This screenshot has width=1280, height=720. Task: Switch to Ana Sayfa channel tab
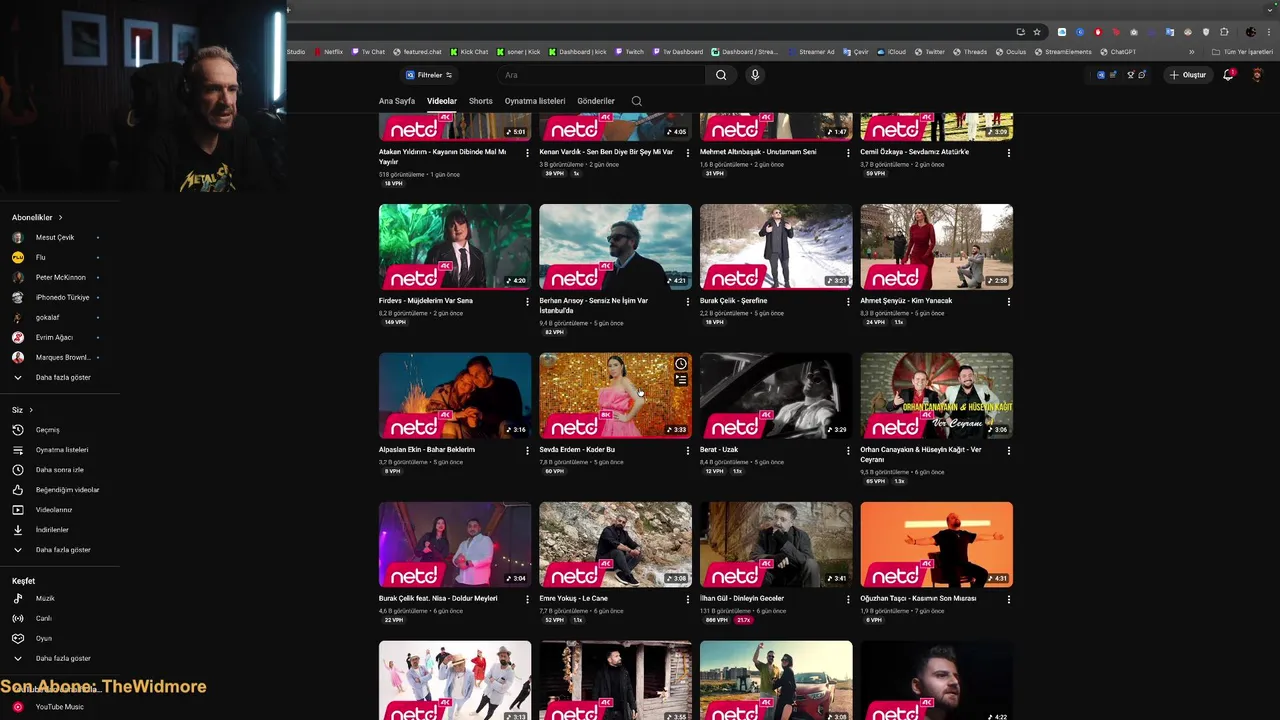point(397,101)
